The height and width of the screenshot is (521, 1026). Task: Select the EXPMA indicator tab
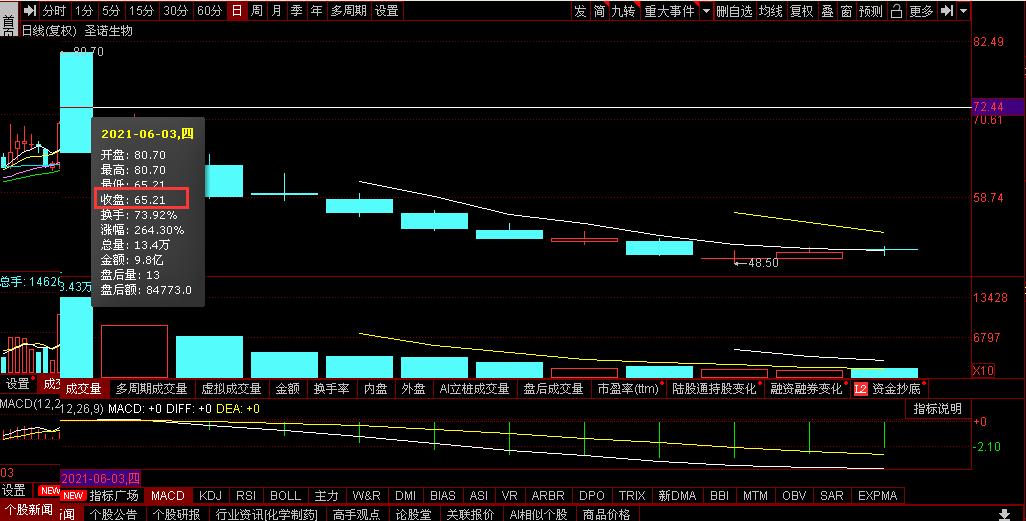[877, 495]
